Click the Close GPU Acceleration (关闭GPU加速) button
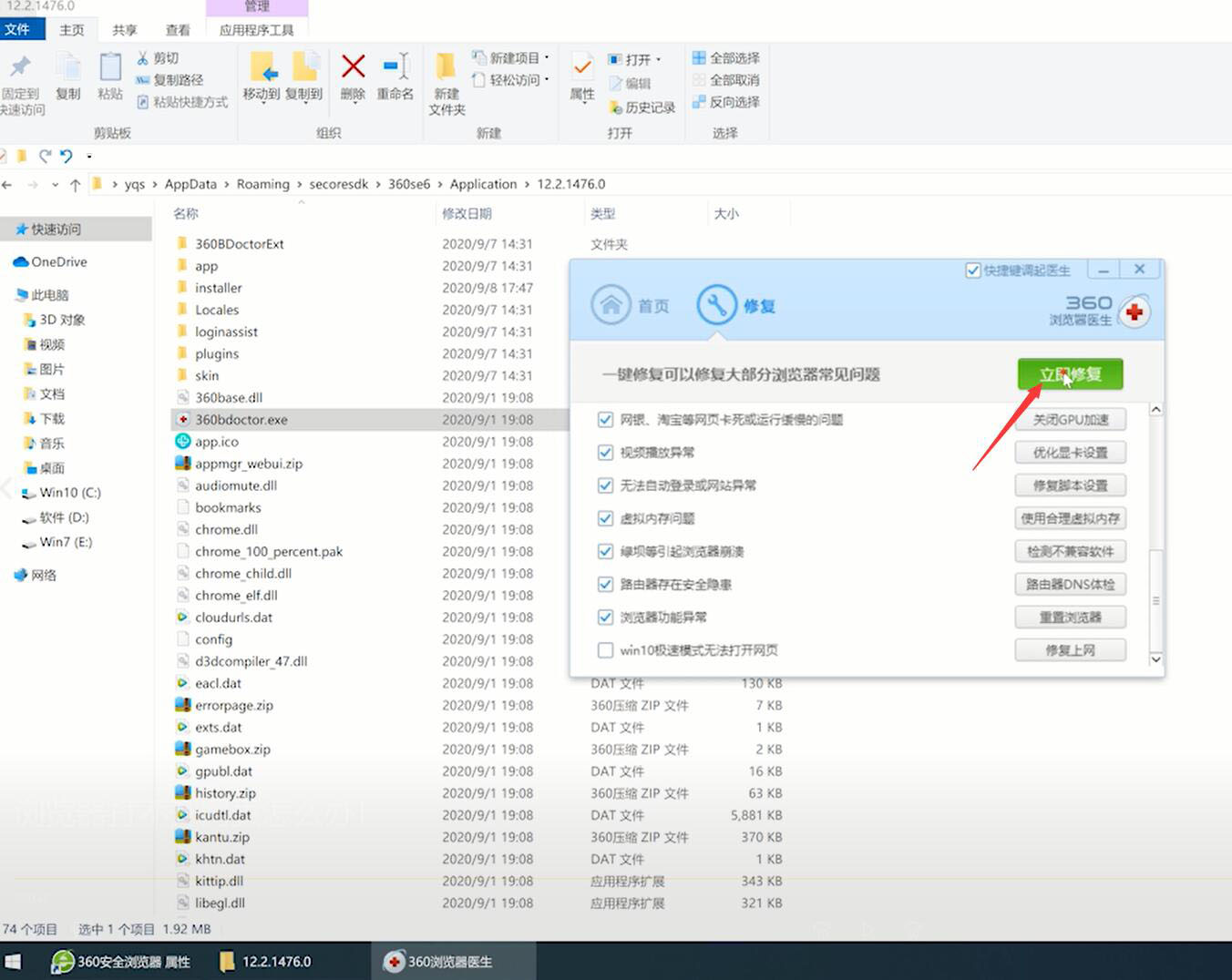 [1070, 420]
